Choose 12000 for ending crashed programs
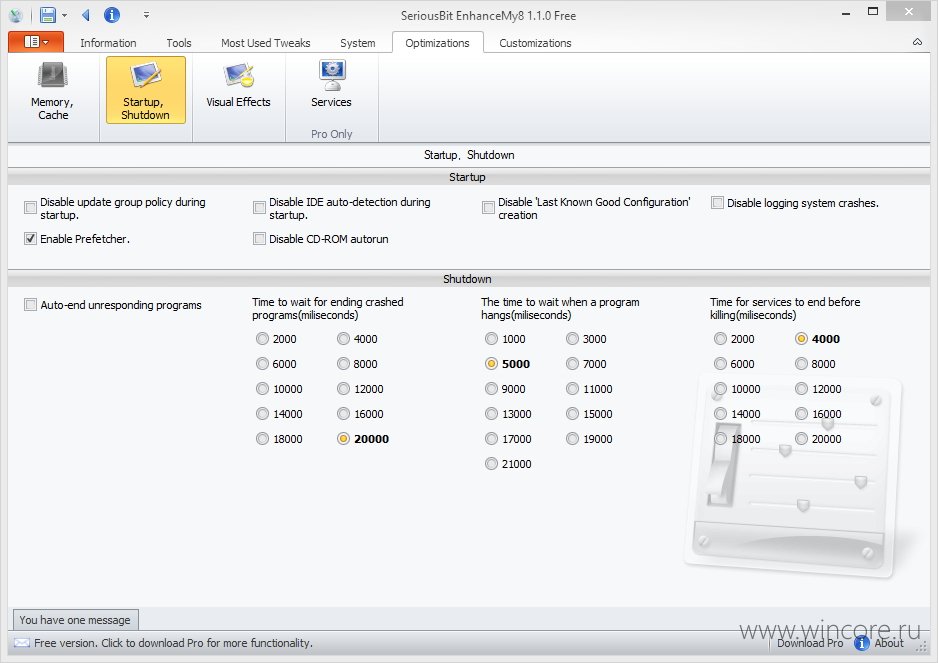This screenshot has width=938, height=663. (x=343, y=389)
